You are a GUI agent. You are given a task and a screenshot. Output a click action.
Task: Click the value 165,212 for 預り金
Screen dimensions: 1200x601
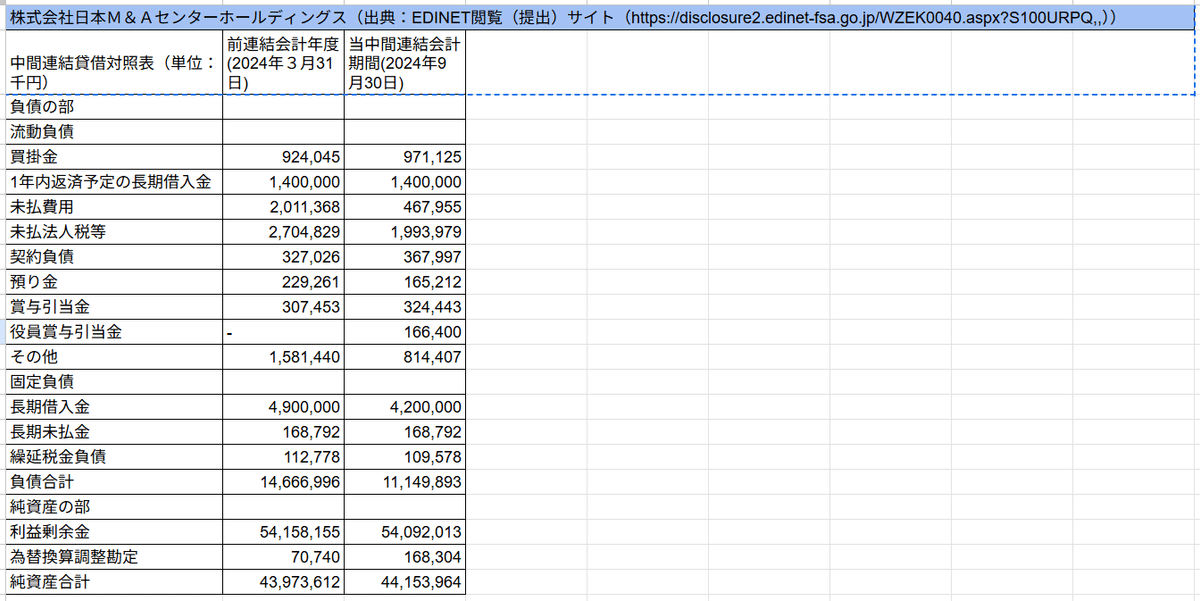pos(405,282)
